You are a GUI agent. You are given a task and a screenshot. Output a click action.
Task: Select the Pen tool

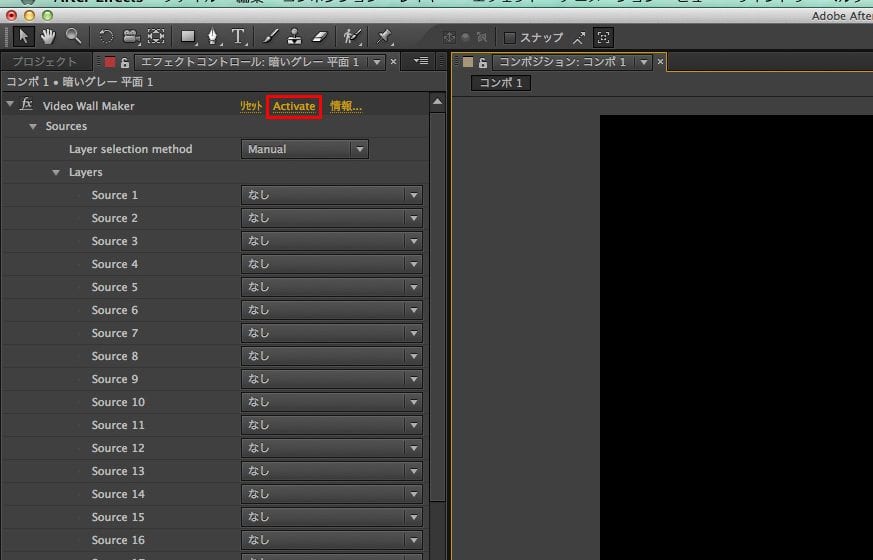pos(213,37)
